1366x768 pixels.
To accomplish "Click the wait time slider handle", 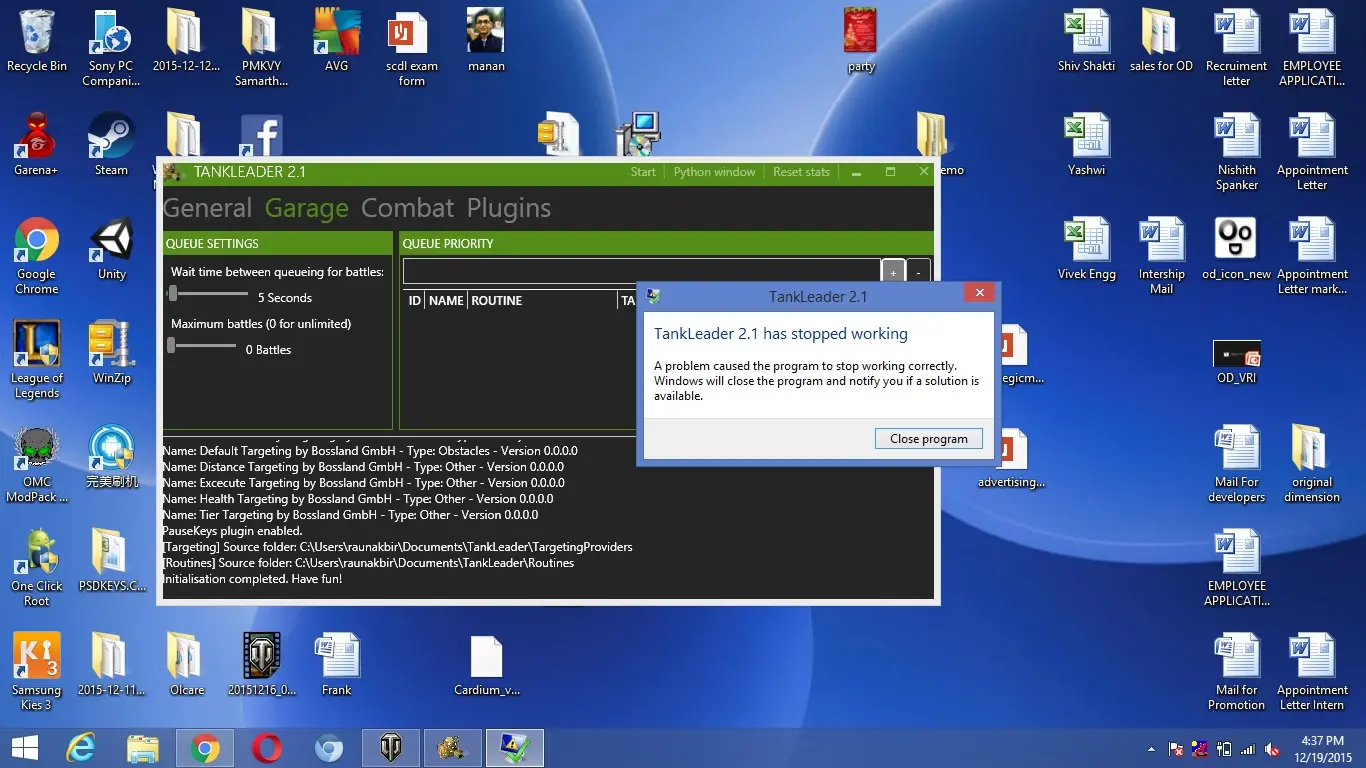I will 173,293.
